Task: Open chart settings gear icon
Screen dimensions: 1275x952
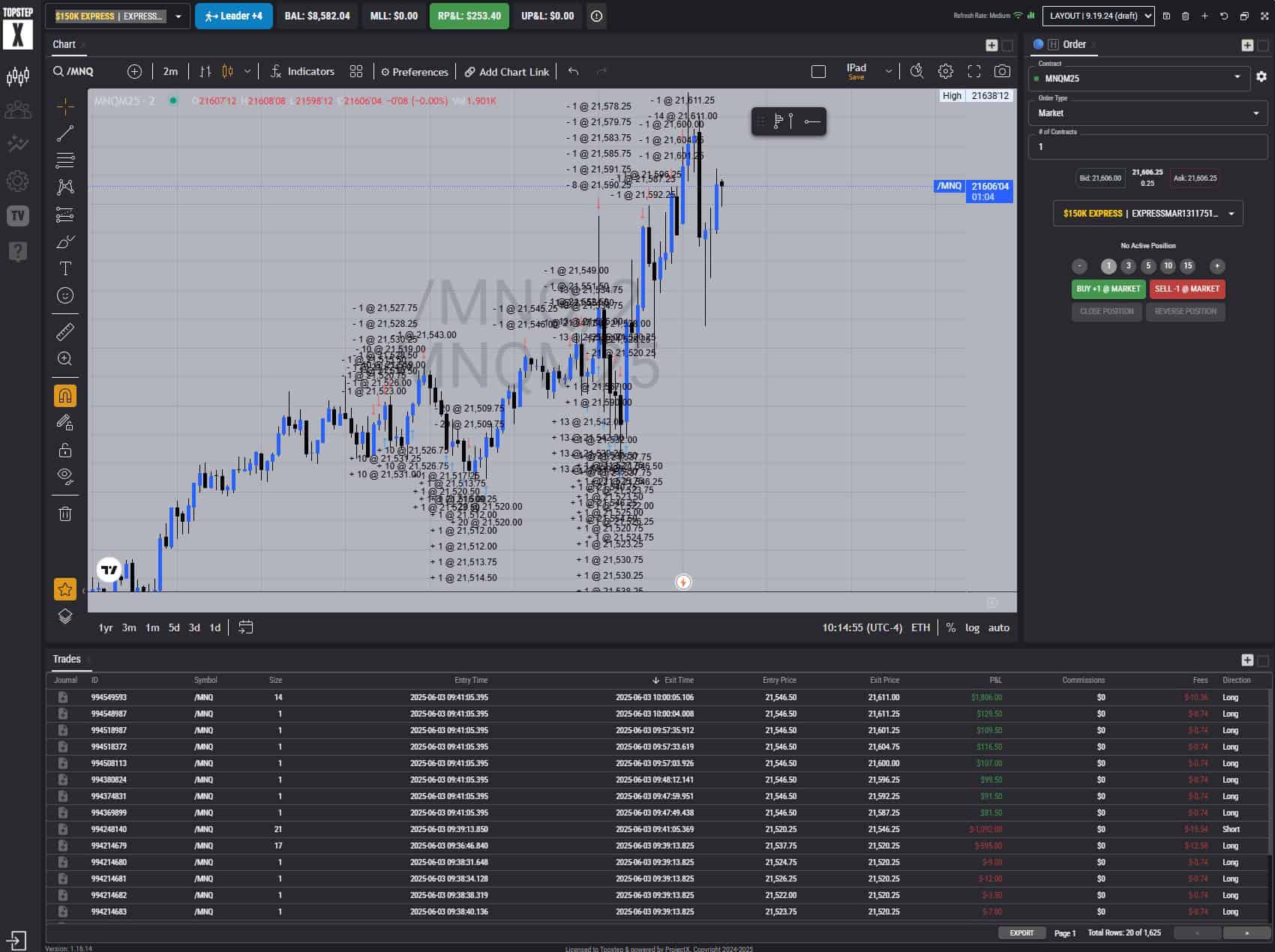Action: click(945, 71)
